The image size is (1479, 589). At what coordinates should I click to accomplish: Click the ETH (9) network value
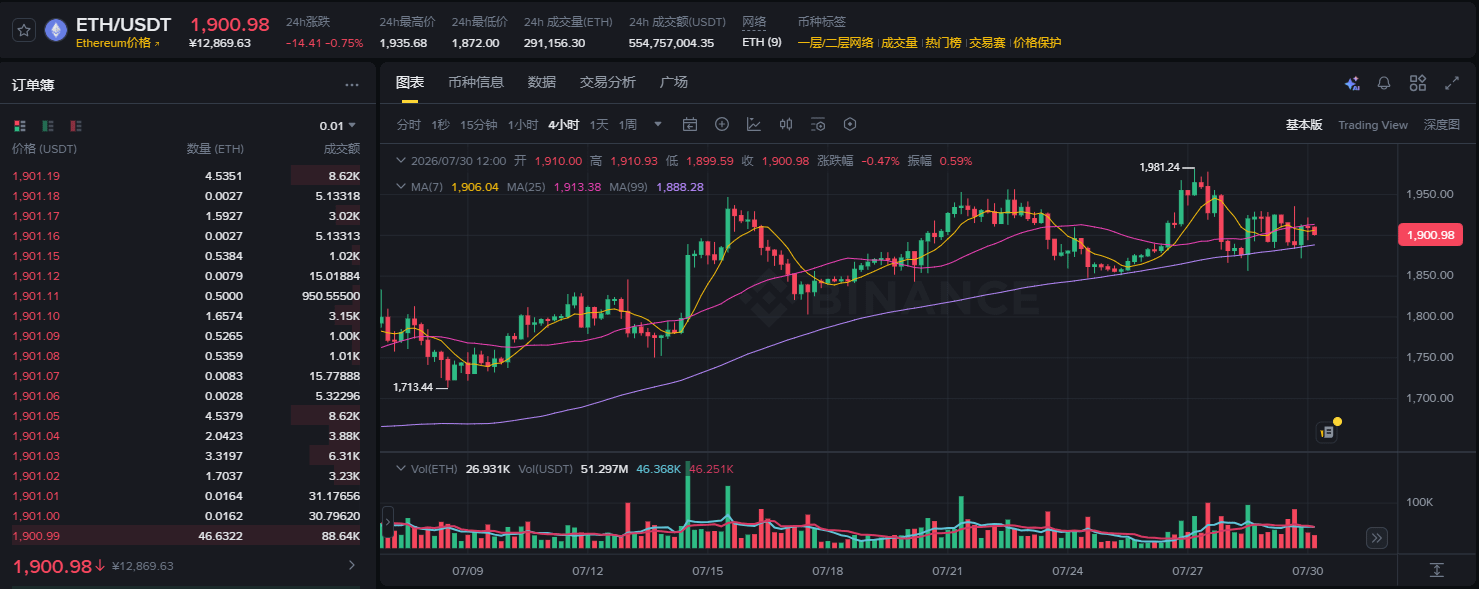click(x=762, y=43)
